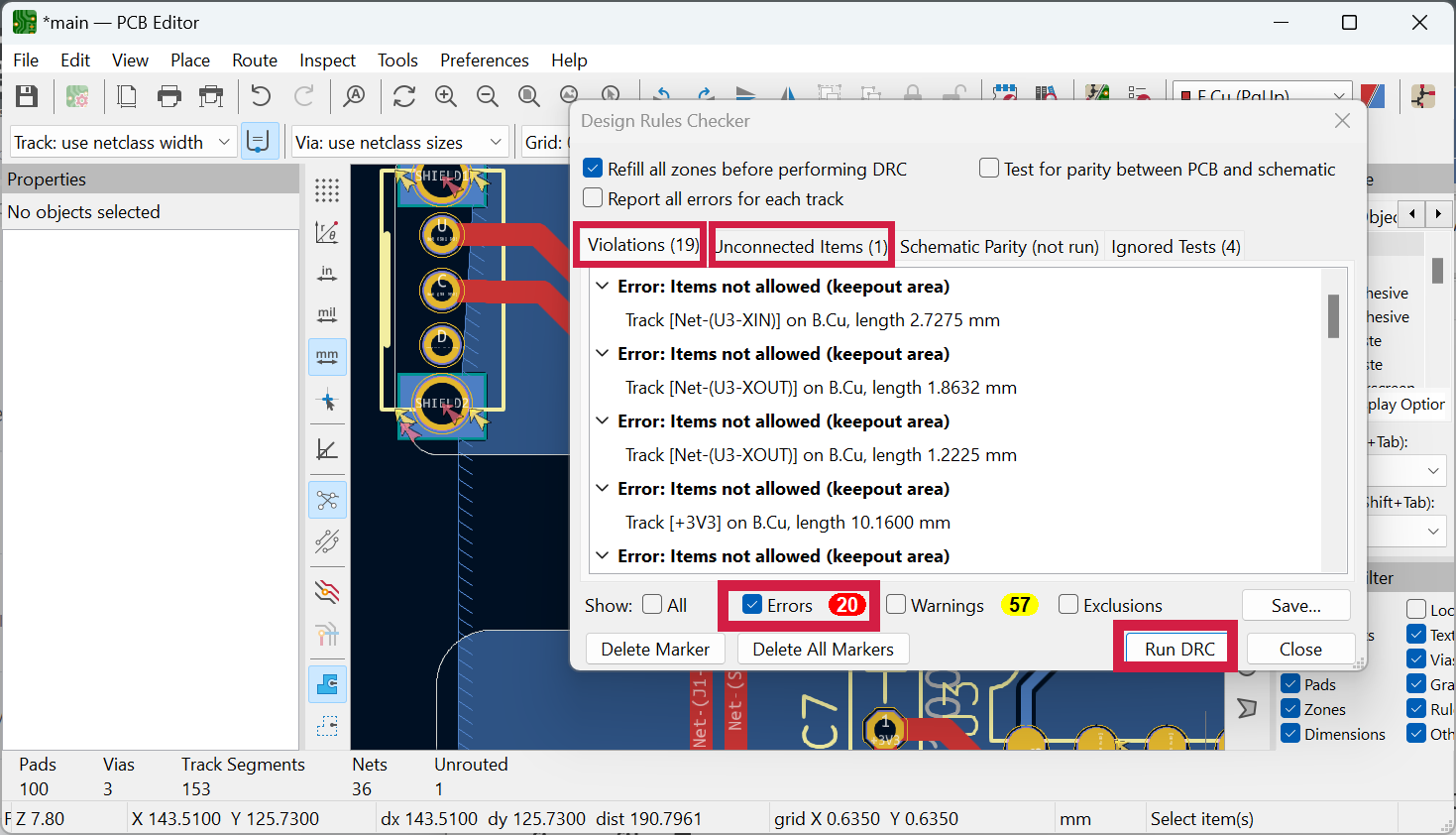
Task: Enable Test for parity between PCB and schematic
Action: (x=988, y=169)
